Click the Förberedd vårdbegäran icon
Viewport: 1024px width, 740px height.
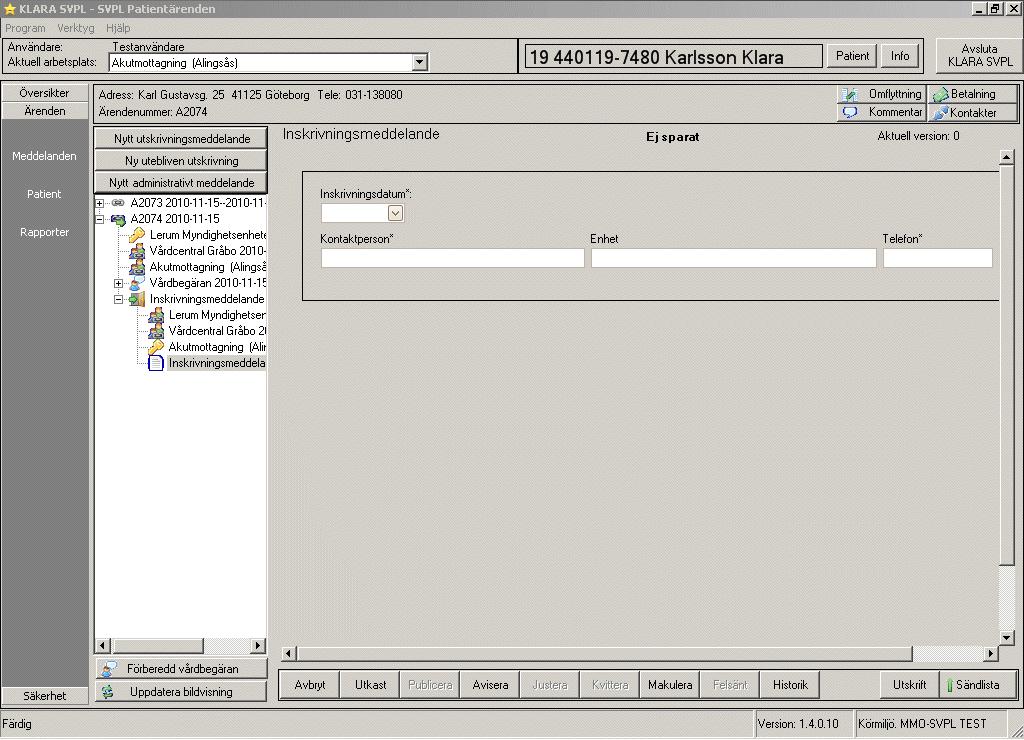click(x=109, y=669)
